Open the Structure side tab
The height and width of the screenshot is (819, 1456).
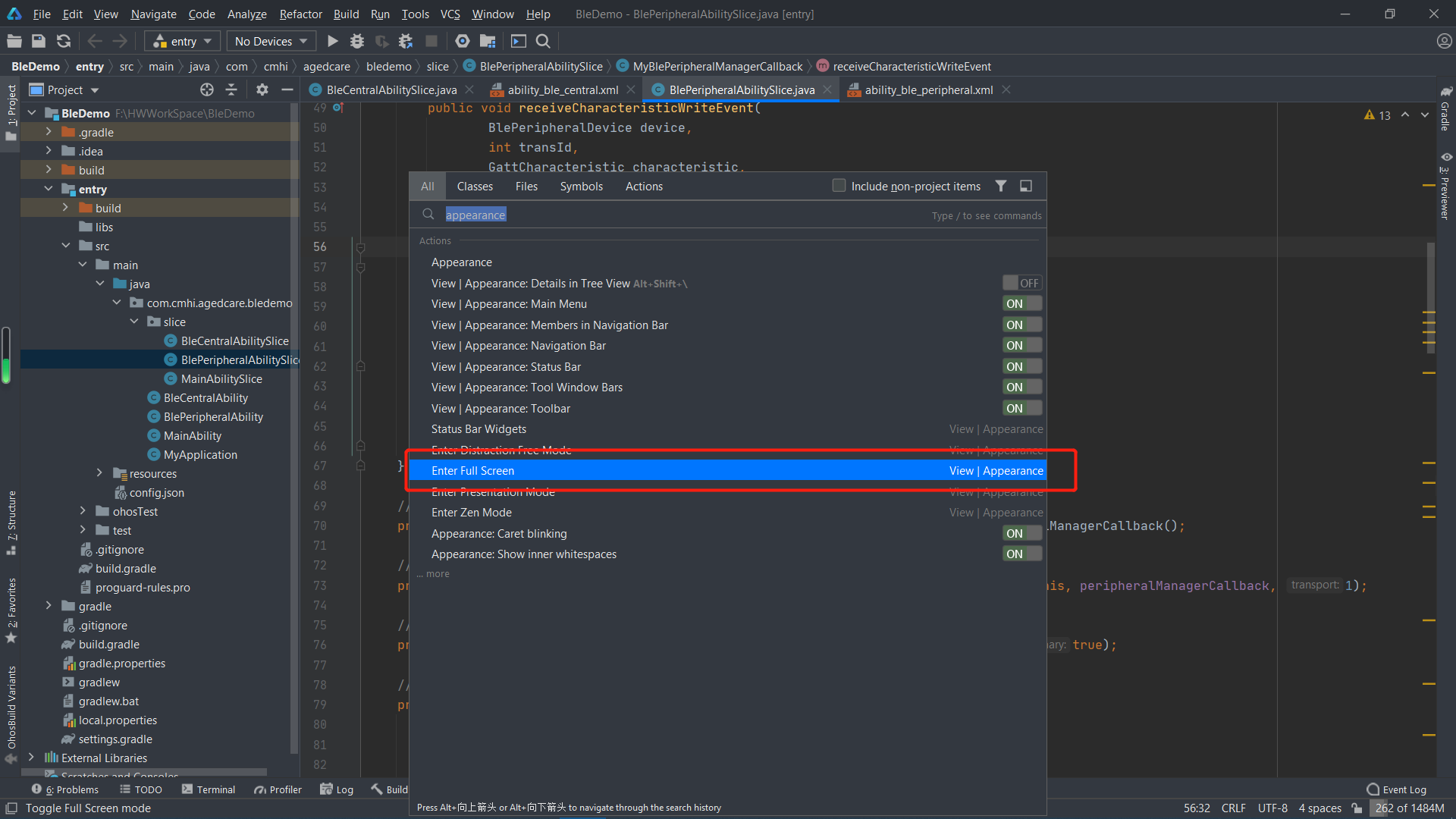click(11, 523)
